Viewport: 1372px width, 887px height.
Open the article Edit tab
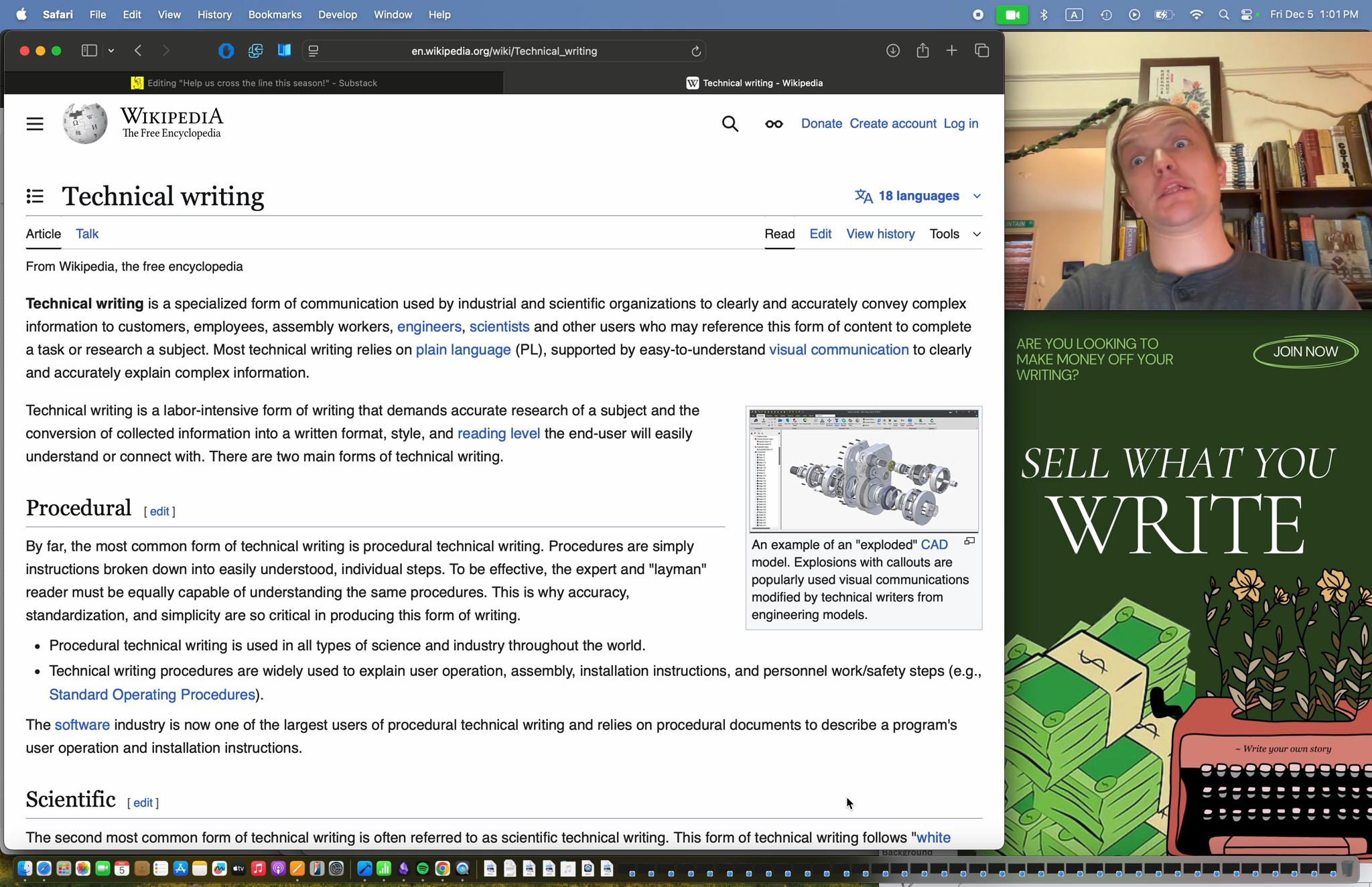820,234
